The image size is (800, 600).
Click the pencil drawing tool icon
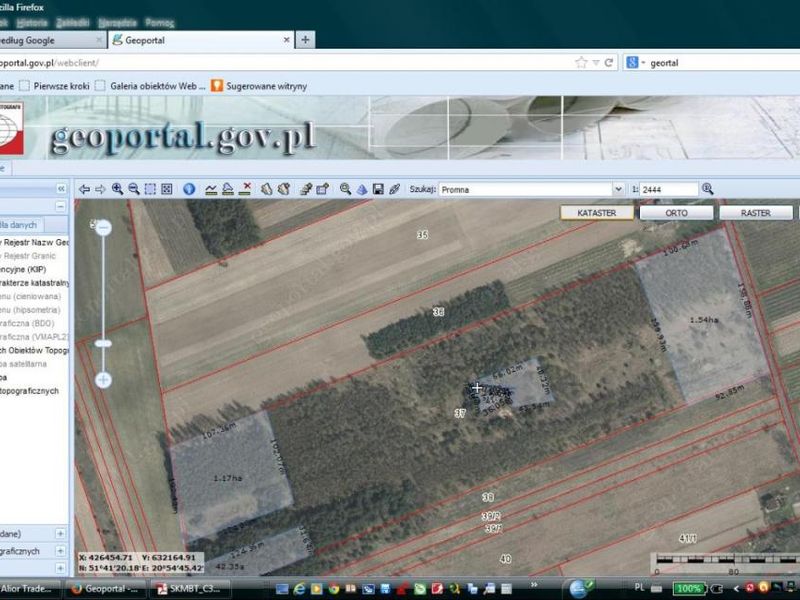(x=306, y=189)
